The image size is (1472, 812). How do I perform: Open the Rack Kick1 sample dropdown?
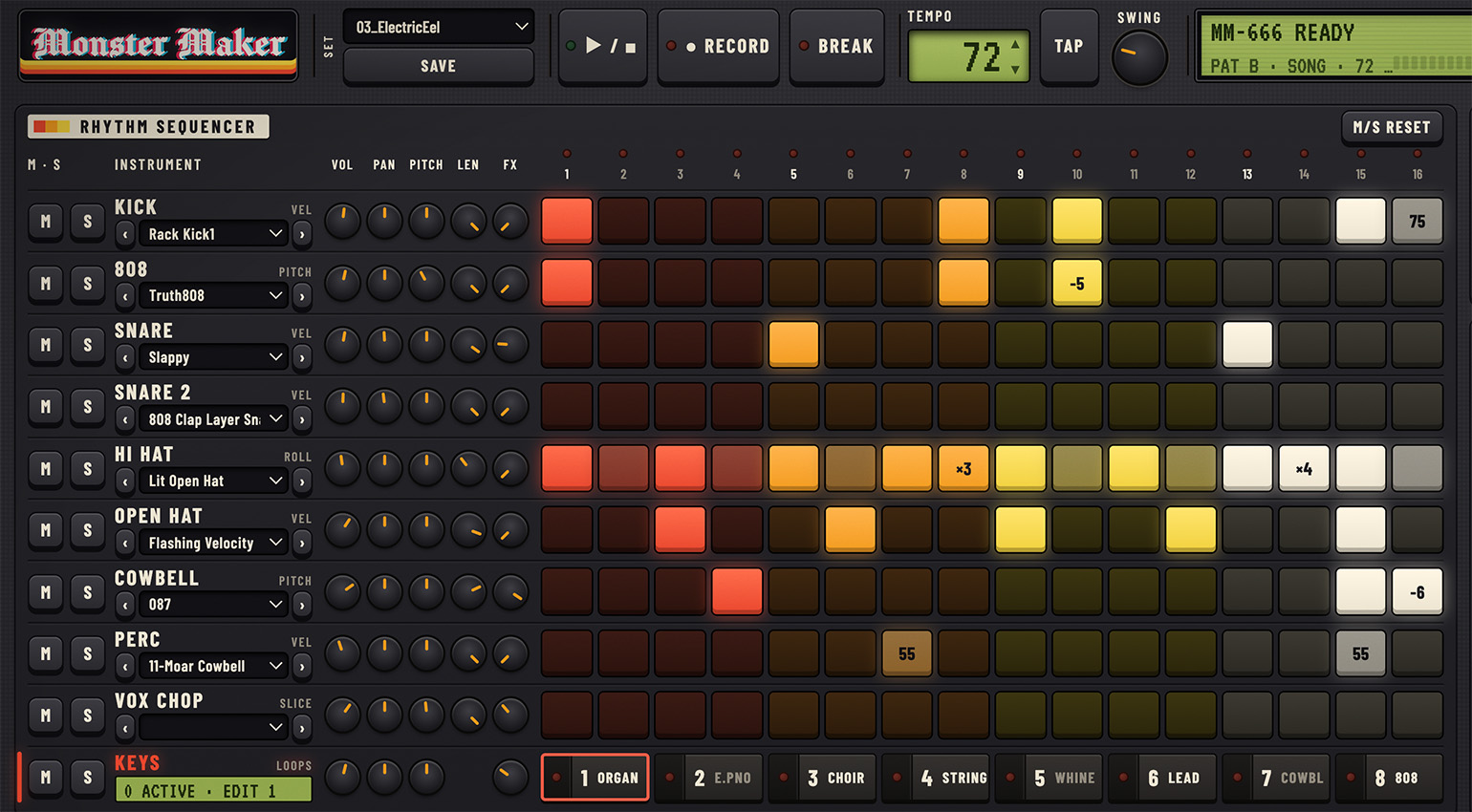[x=213, y=234]
